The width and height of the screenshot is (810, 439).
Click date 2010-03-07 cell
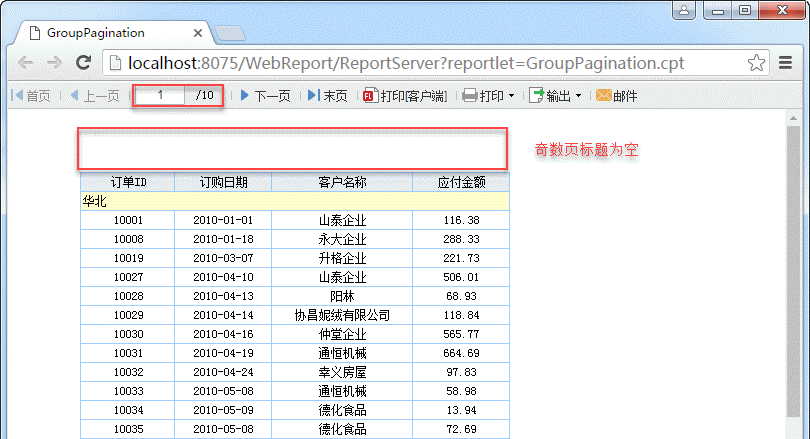point(223,258)
